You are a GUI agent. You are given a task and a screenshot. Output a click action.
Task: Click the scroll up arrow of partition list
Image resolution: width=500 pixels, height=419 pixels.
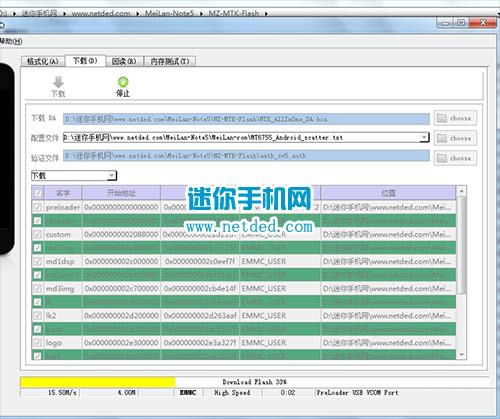tap(462, 191)
